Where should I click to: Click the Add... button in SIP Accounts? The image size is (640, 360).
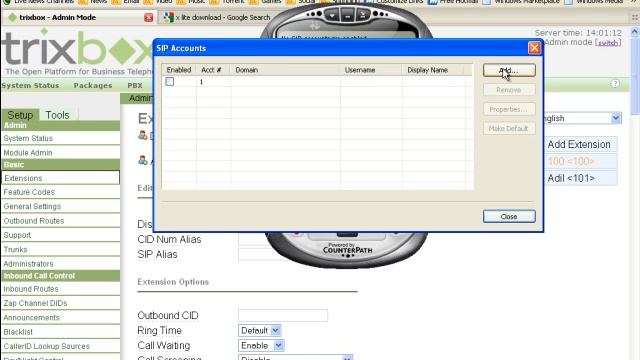tap(509, 70)
